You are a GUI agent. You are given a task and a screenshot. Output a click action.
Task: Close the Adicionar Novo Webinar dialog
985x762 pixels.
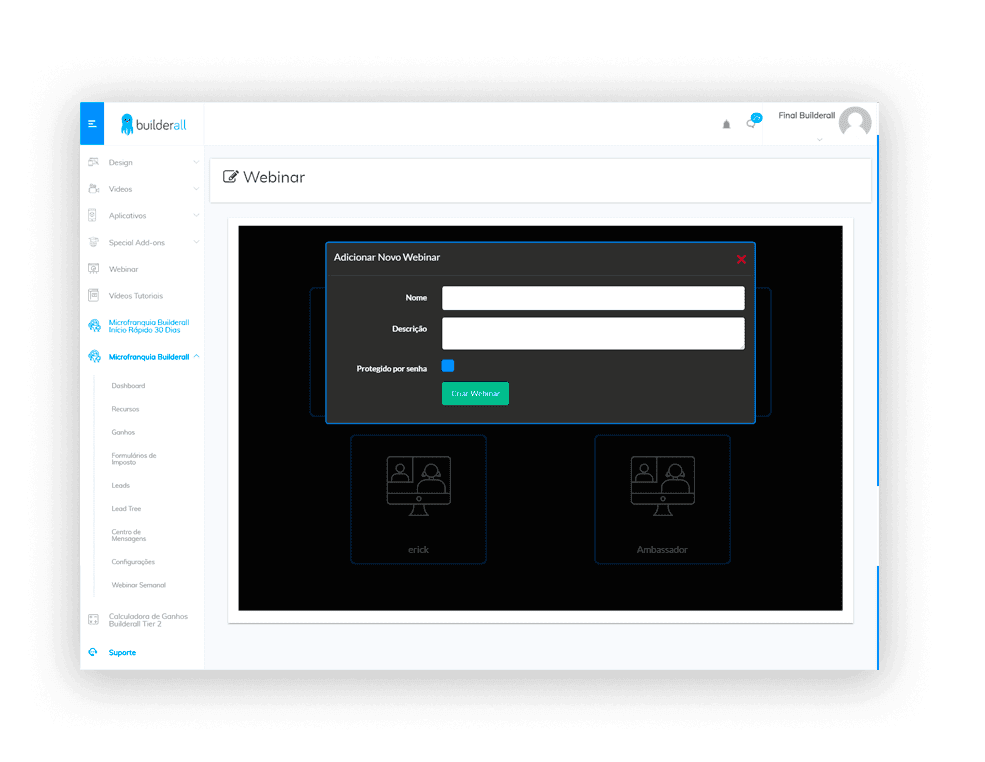click(741, 259)
